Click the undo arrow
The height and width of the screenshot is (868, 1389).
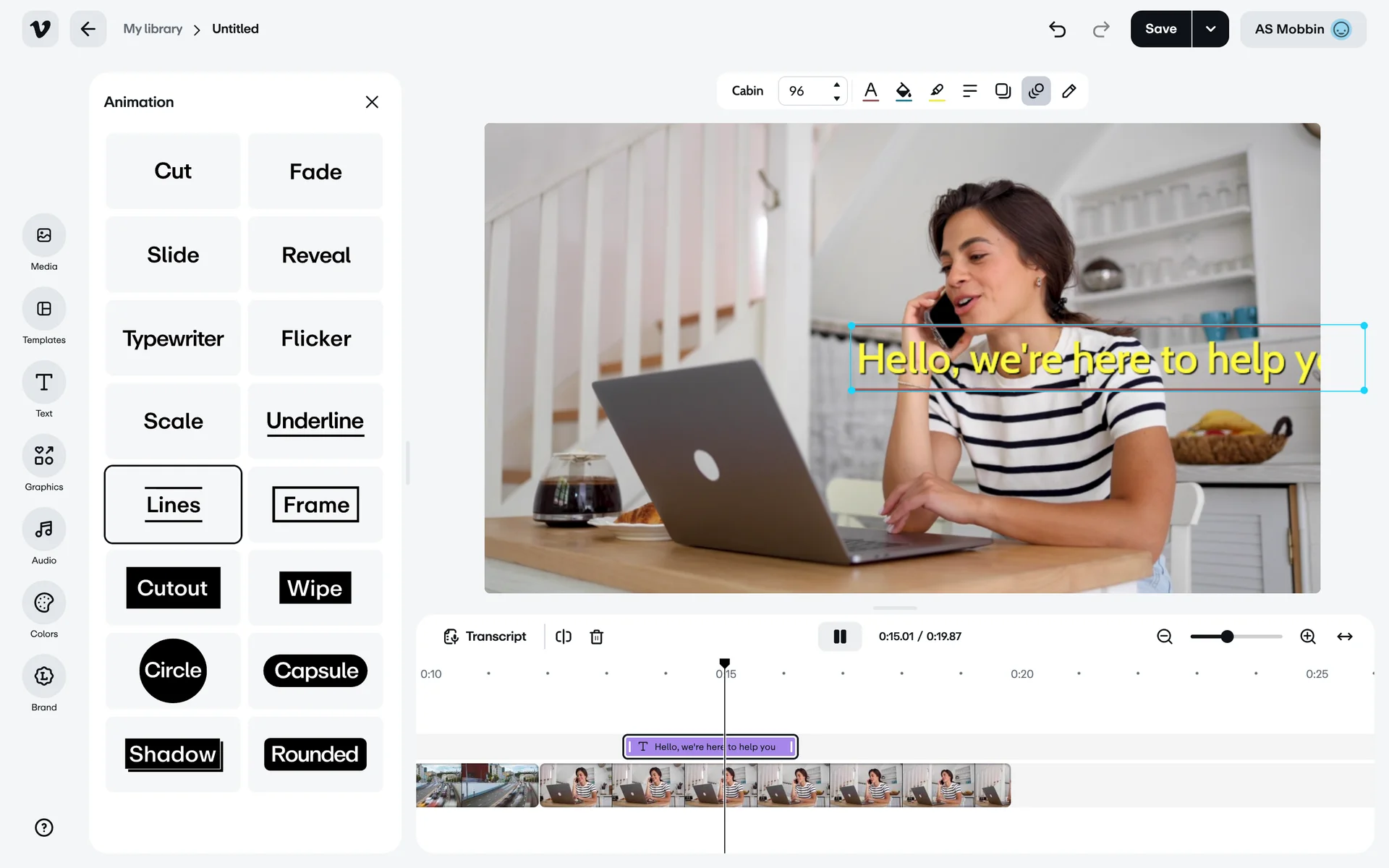1057,29
